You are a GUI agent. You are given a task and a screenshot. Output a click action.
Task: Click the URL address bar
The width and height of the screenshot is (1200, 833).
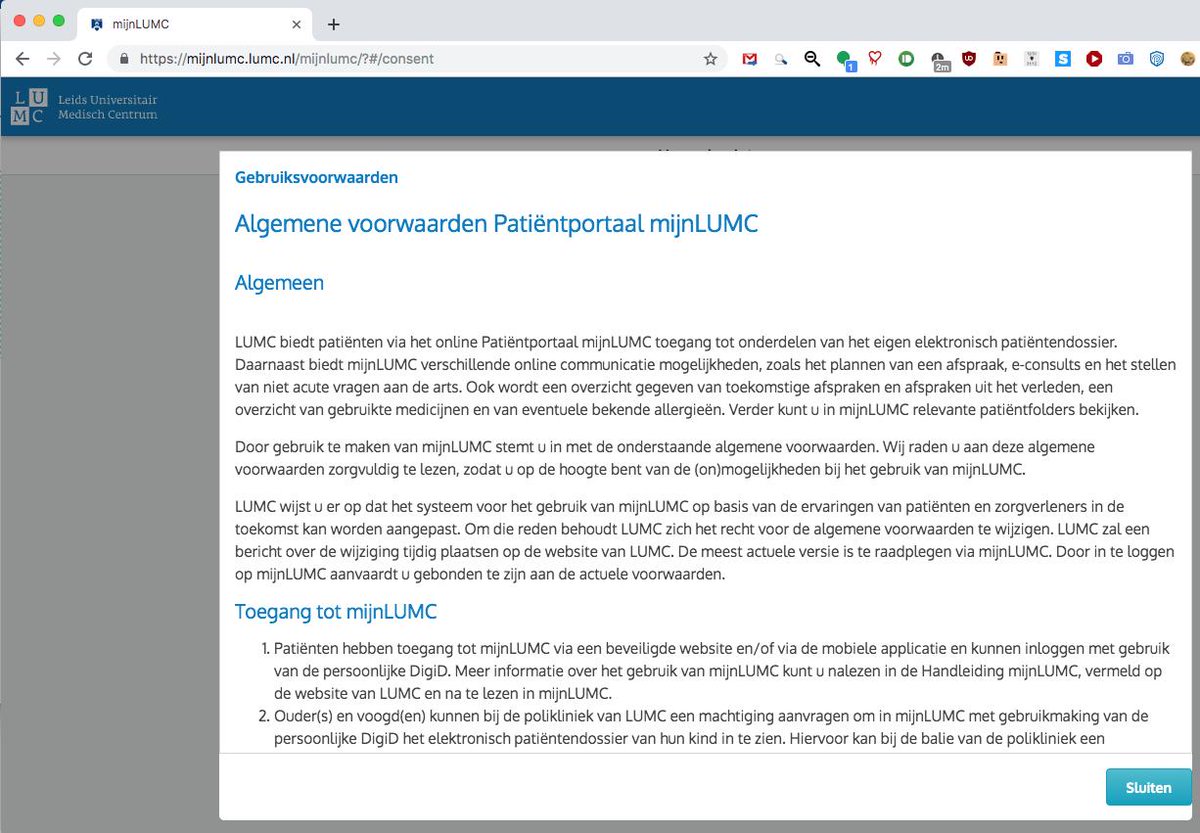pos(400,59)
